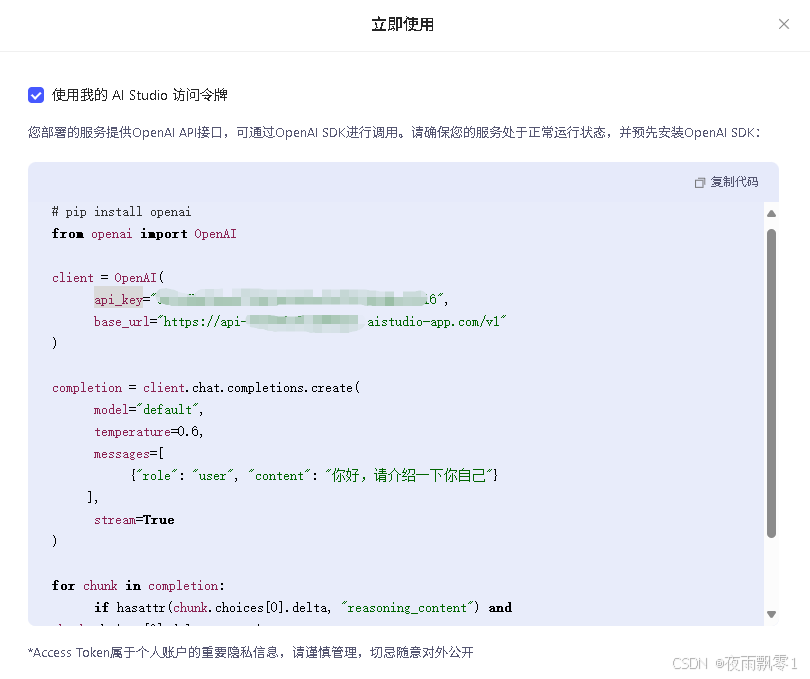Click the model="default" parameter
The width and height of the screenshot is (810, 679).
[148, 409]
